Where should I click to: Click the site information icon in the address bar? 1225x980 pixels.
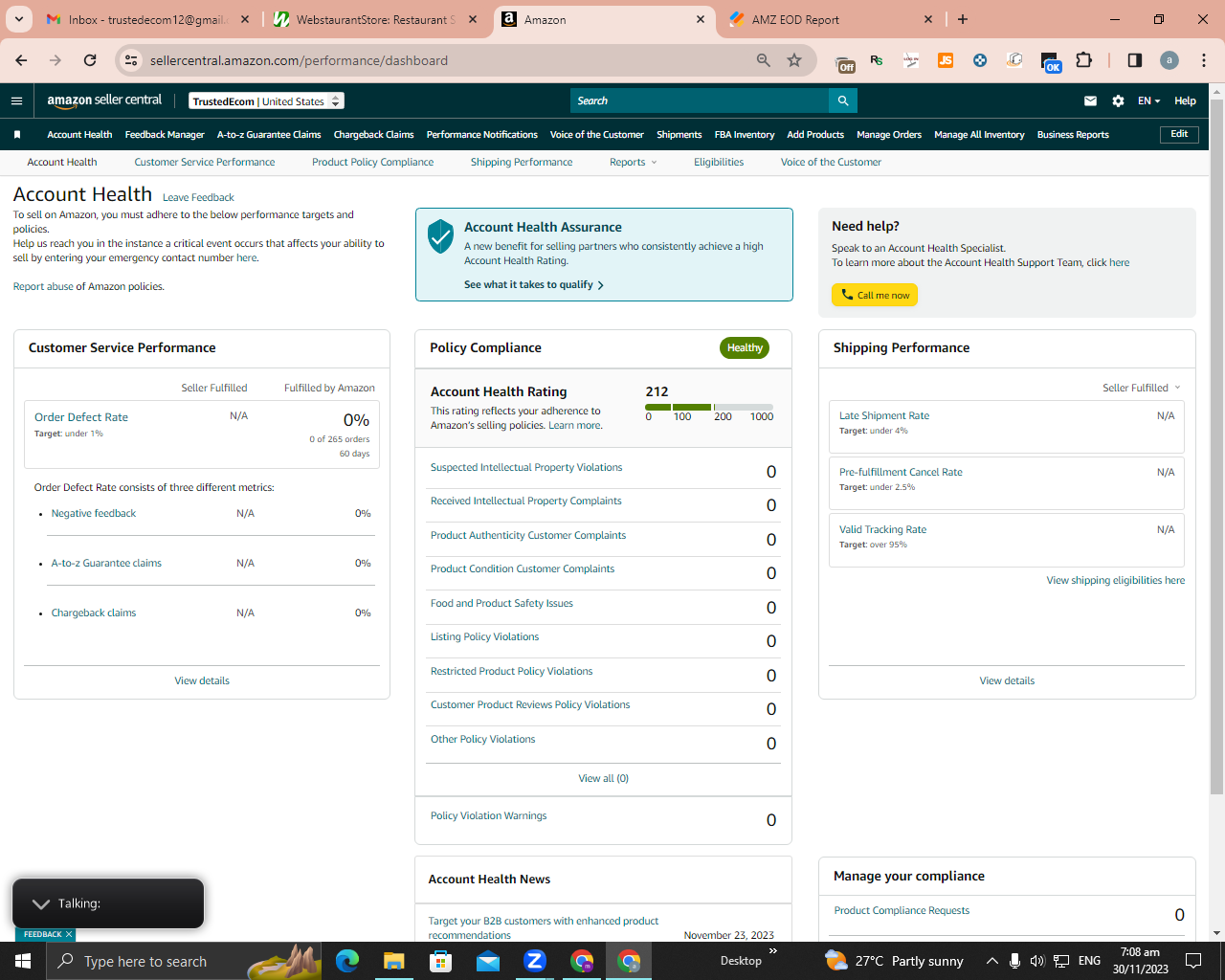(131, 60)
